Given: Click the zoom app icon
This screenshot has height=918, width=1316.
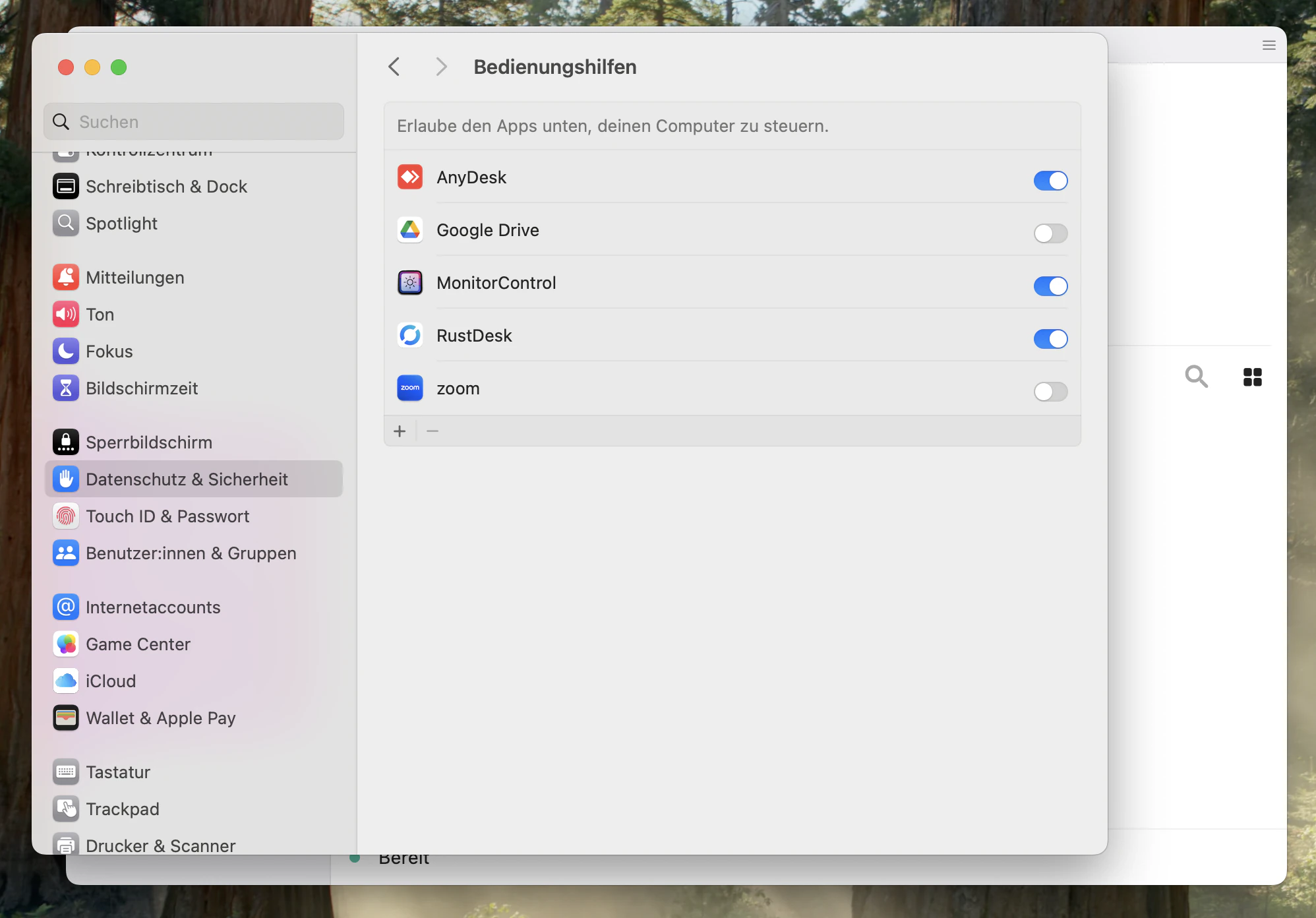Looking at the screenshot, I should 410,388.
